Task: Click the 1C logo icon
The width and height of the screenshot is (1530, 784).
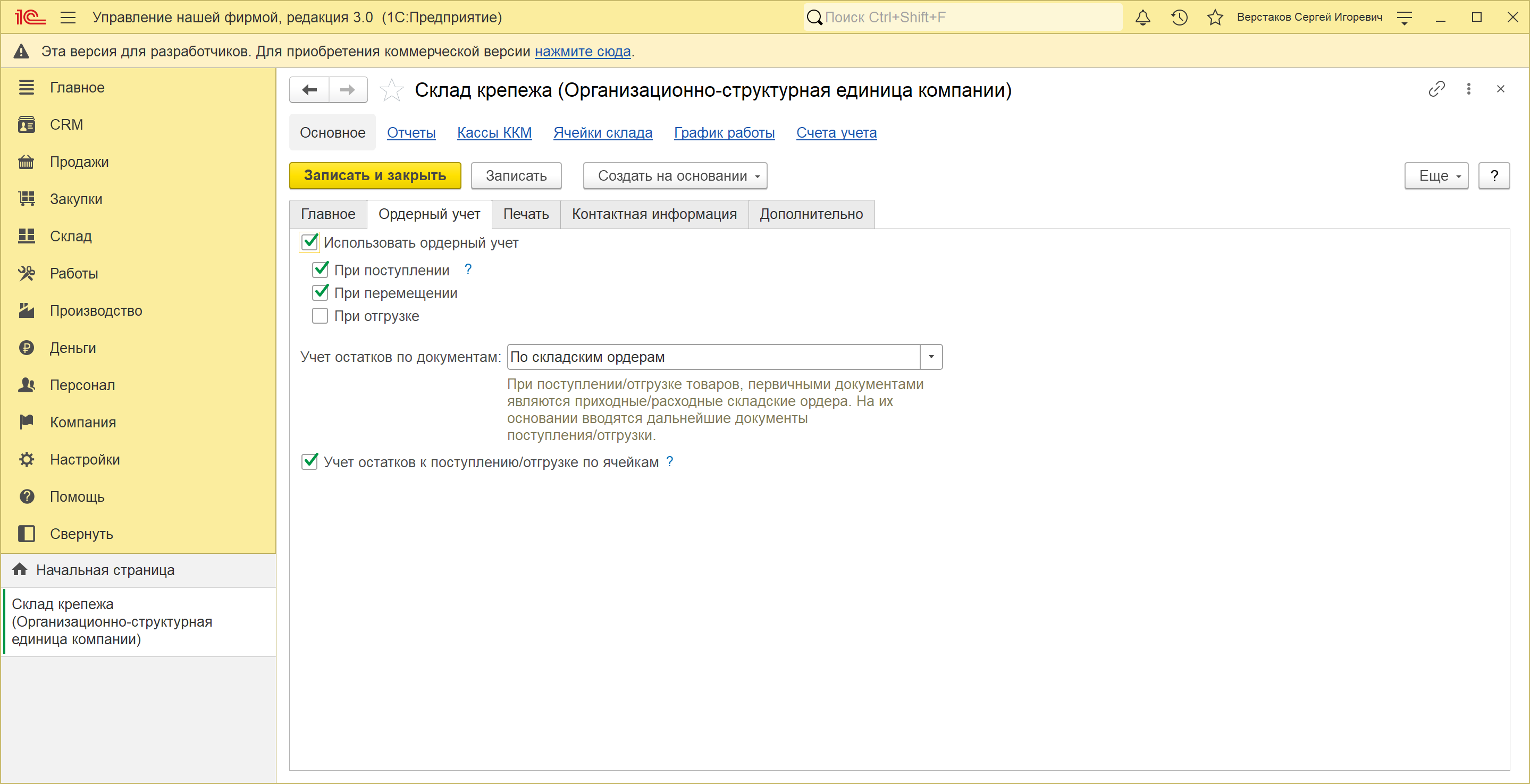Action: tap(30, 17)
